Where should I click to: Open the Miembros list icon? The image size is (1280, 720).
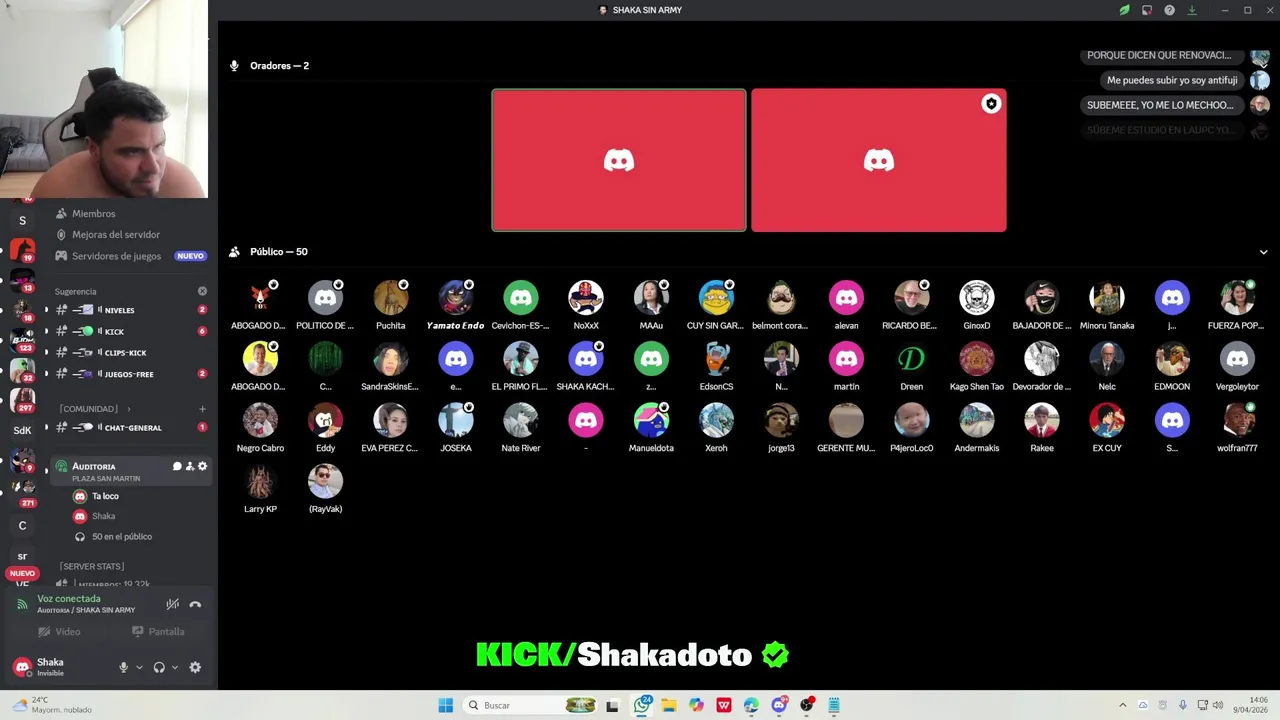point(61,213)
